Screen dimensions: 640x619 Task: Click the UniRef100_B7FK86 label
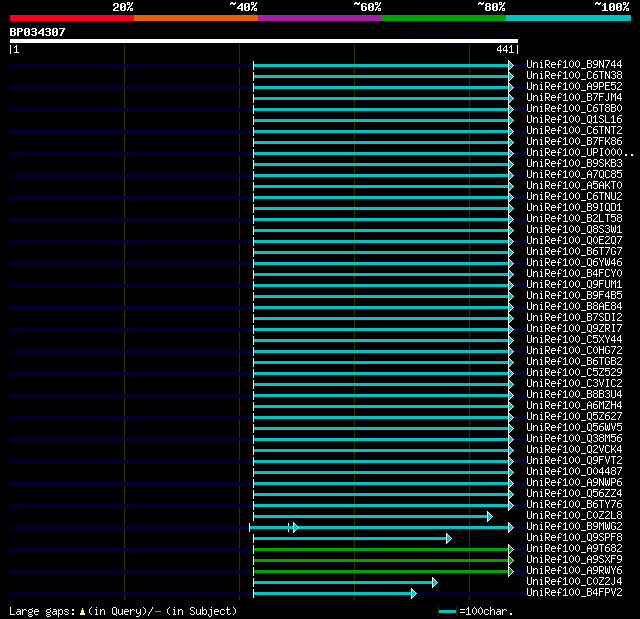(x=574, y=142)
